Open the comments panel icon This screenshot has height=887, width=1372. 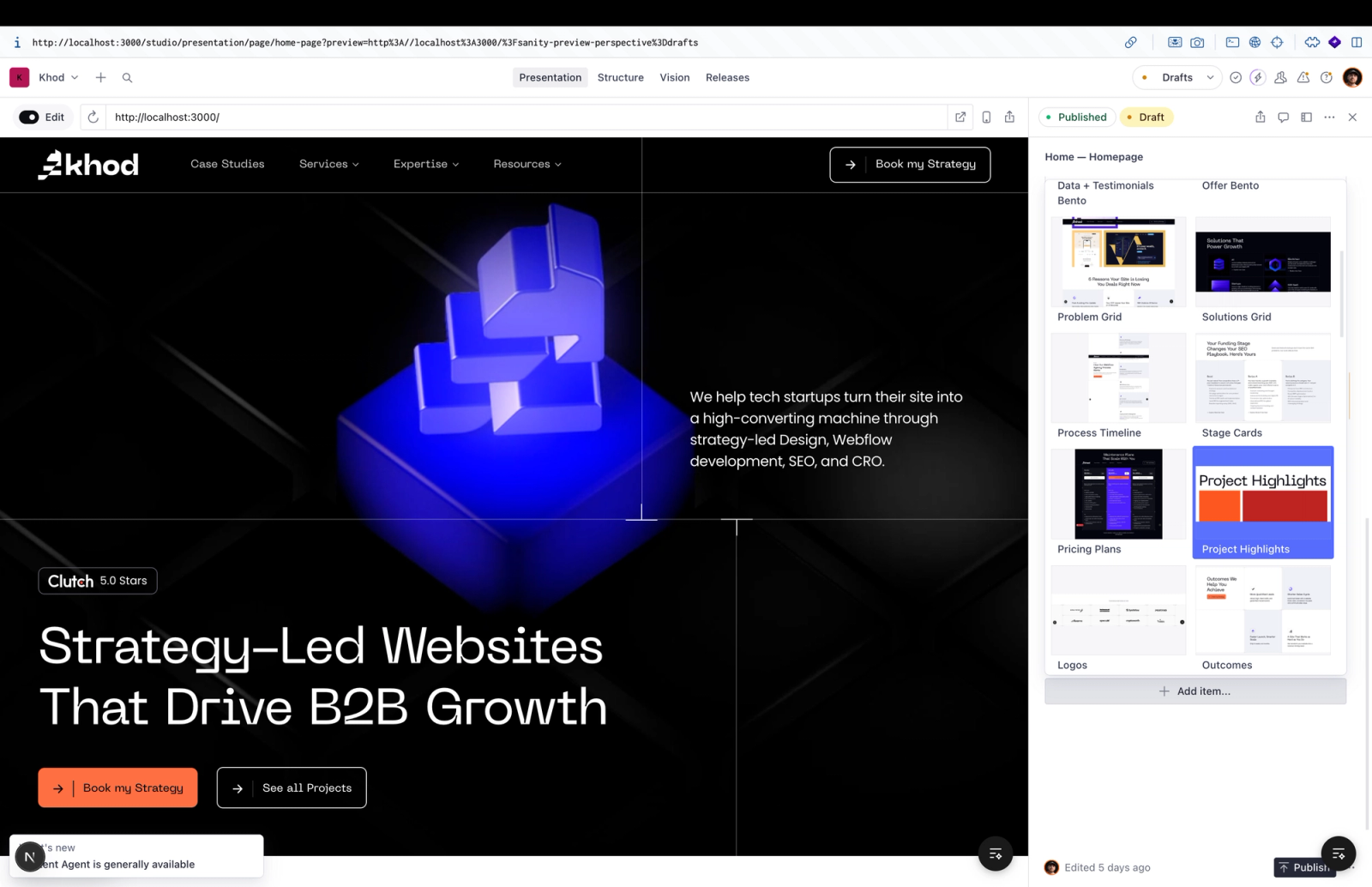pos(1283,117)
